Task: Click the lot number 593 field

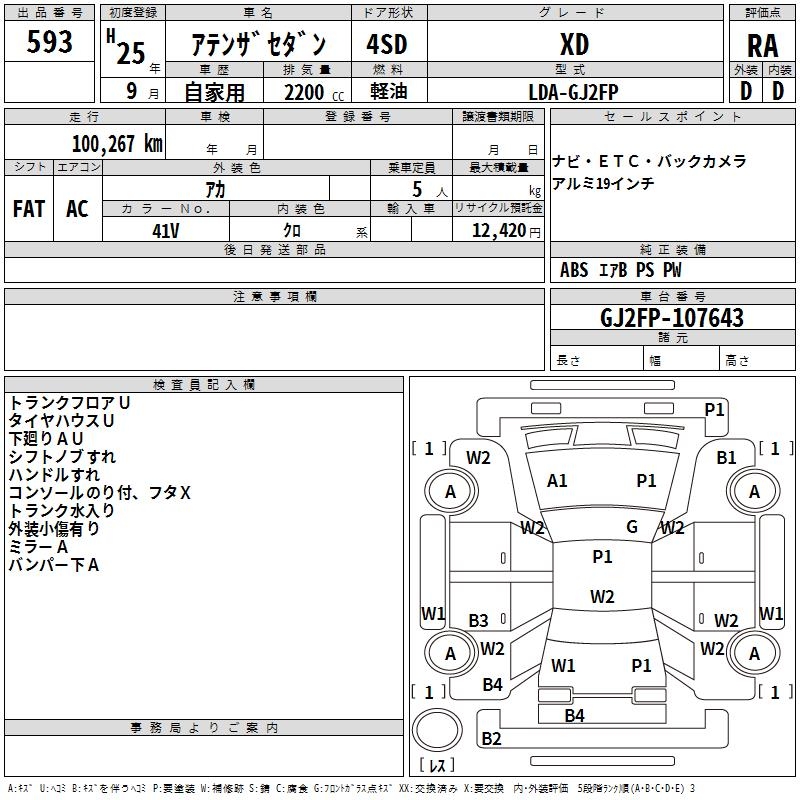Action: (x=50, y=42)
